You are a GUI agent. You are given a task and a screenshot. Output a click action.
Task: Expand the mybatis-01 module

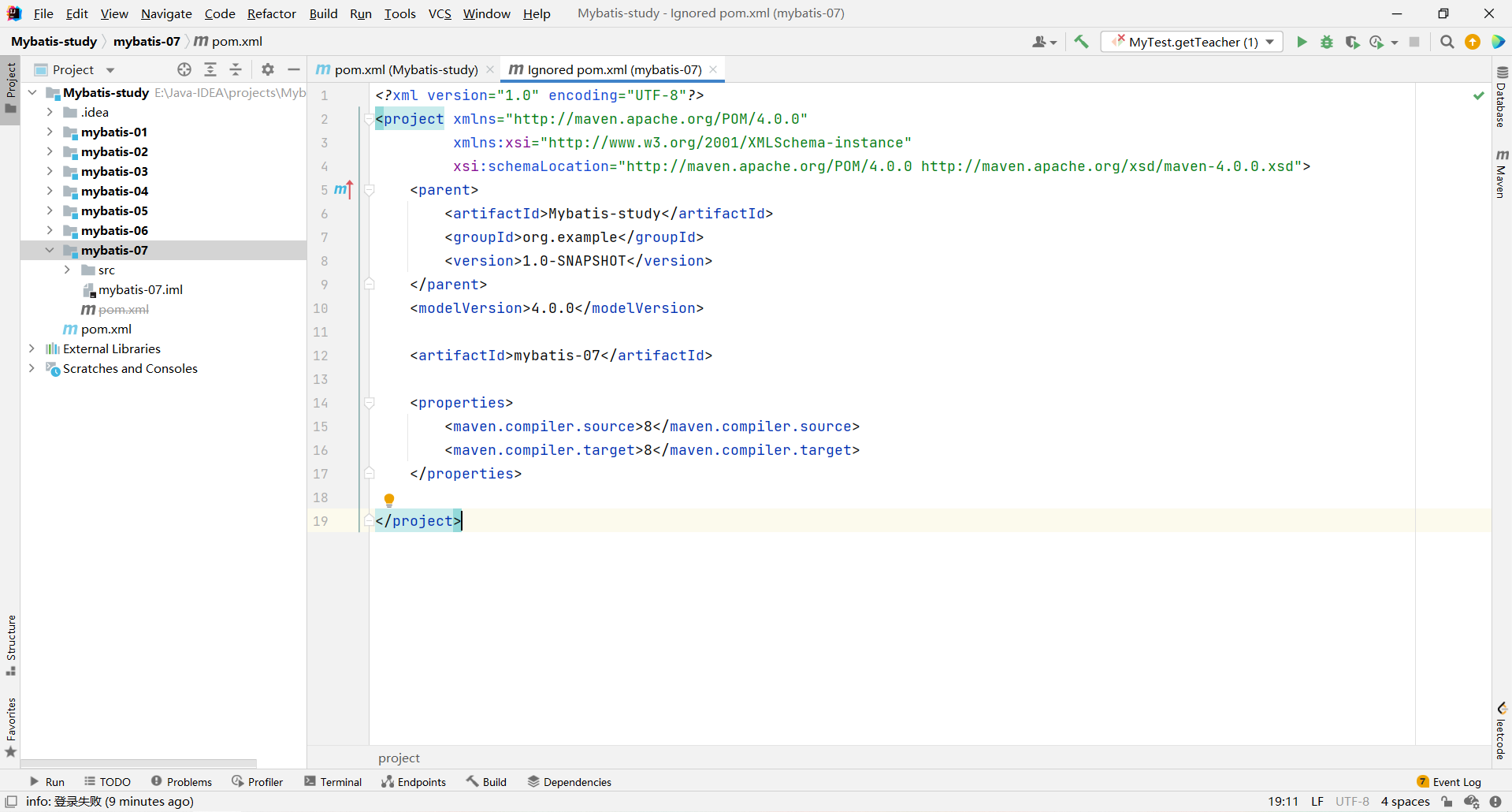tap(50, 132)
